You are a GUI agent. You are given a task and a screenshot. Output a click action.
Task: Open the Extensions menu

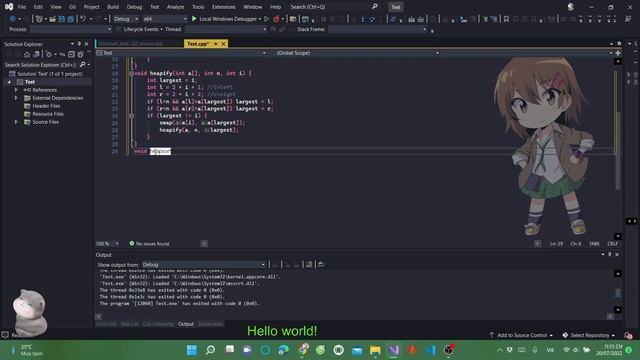click(224, 7)
